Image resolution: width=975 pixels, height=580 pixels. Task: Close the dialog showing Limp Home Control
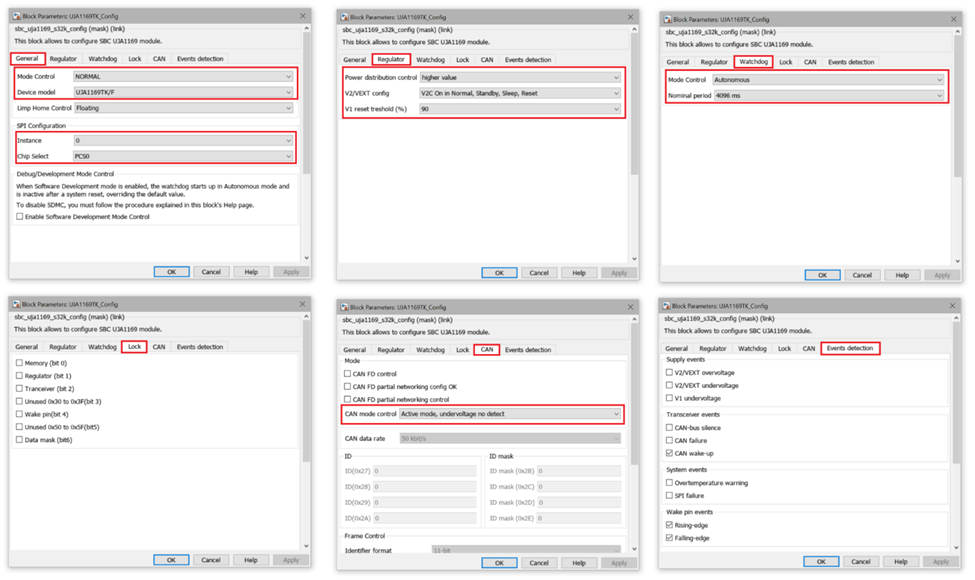[x=303, y=16]
